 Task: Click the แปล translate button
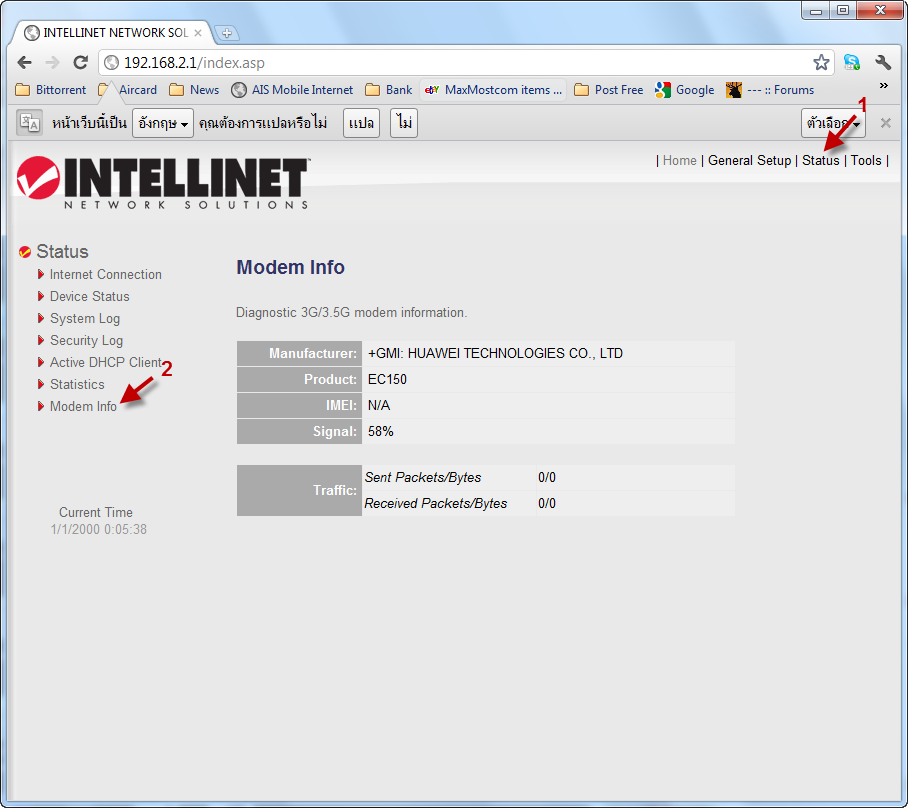tap(361, 123)
